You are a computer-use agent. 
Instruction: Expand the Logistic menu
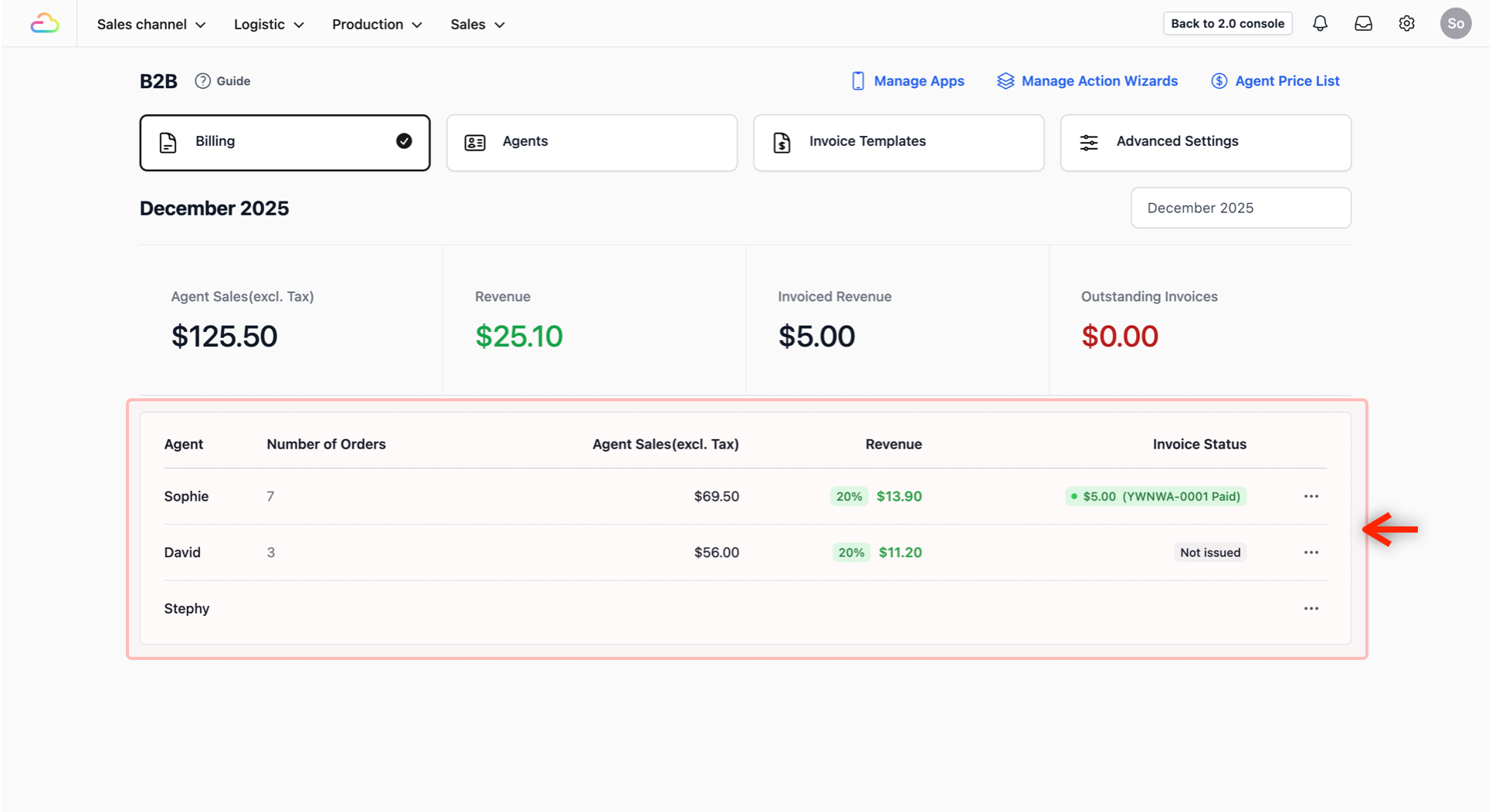[x=269, y=25]
